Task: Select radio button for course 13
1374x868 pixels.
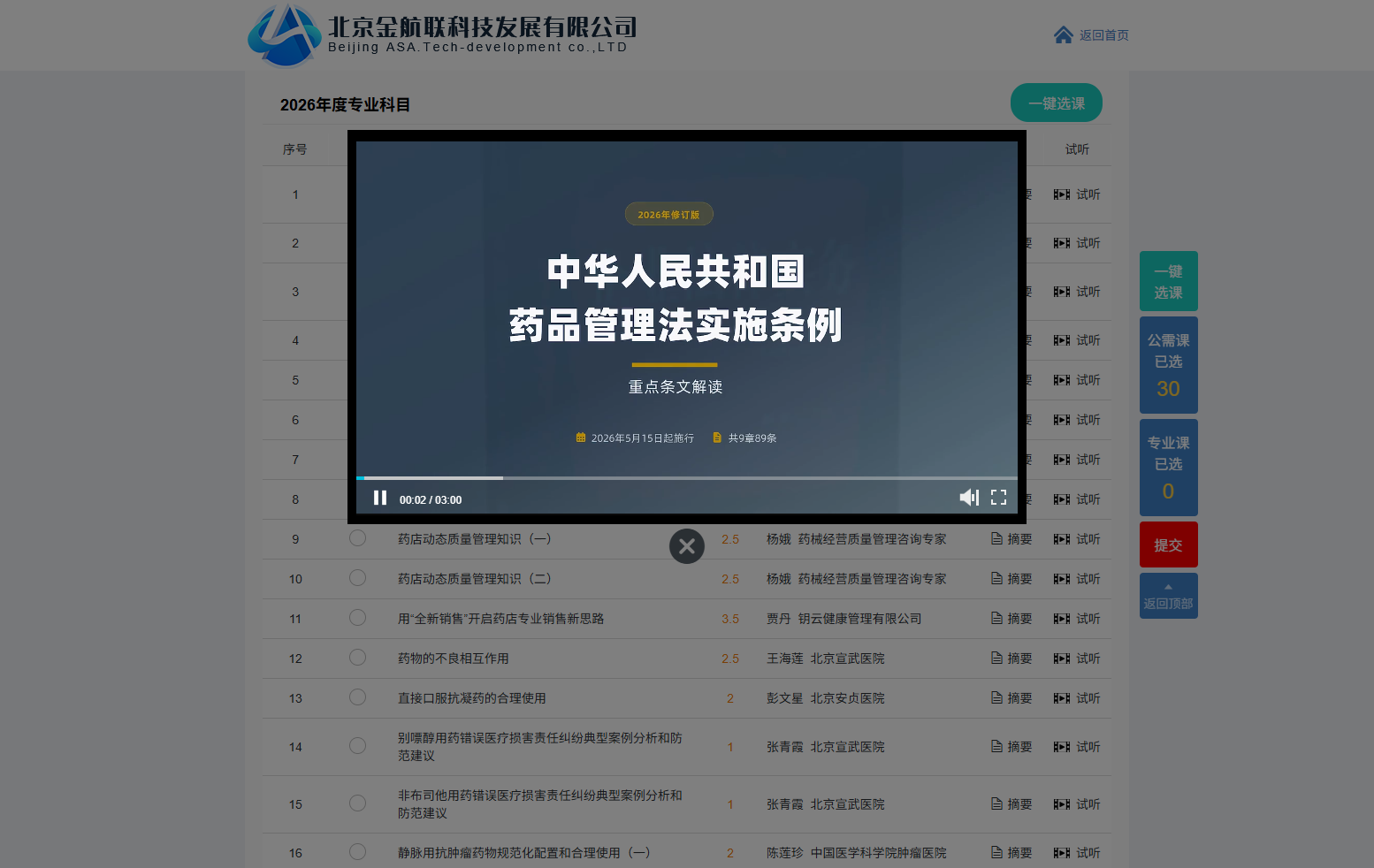Action: pyautogui.click(x=357, y=697)
